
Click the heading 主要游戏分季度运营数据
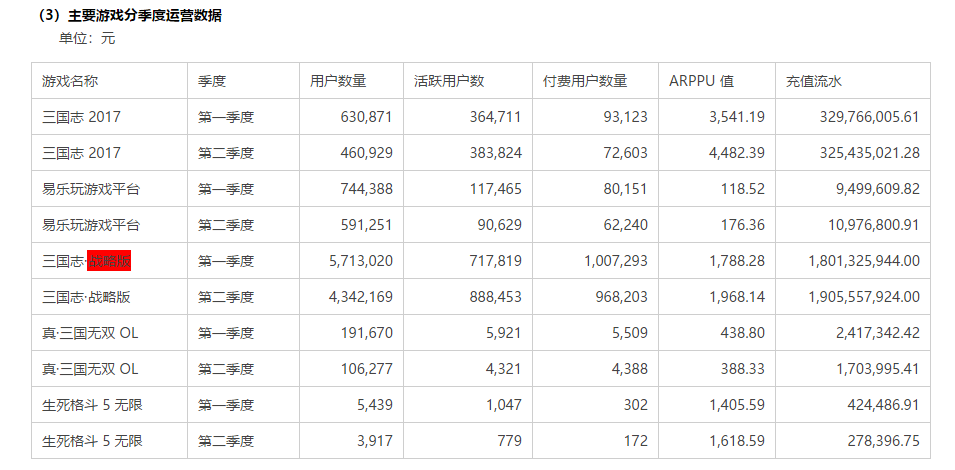144,16
